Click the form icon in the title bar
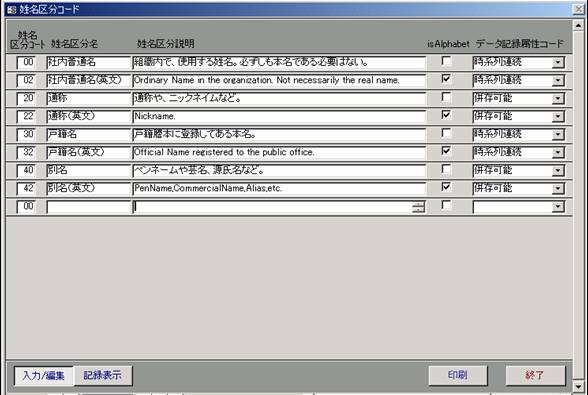The width and height of the screenshot is (588, 395). tap(11, 9)
